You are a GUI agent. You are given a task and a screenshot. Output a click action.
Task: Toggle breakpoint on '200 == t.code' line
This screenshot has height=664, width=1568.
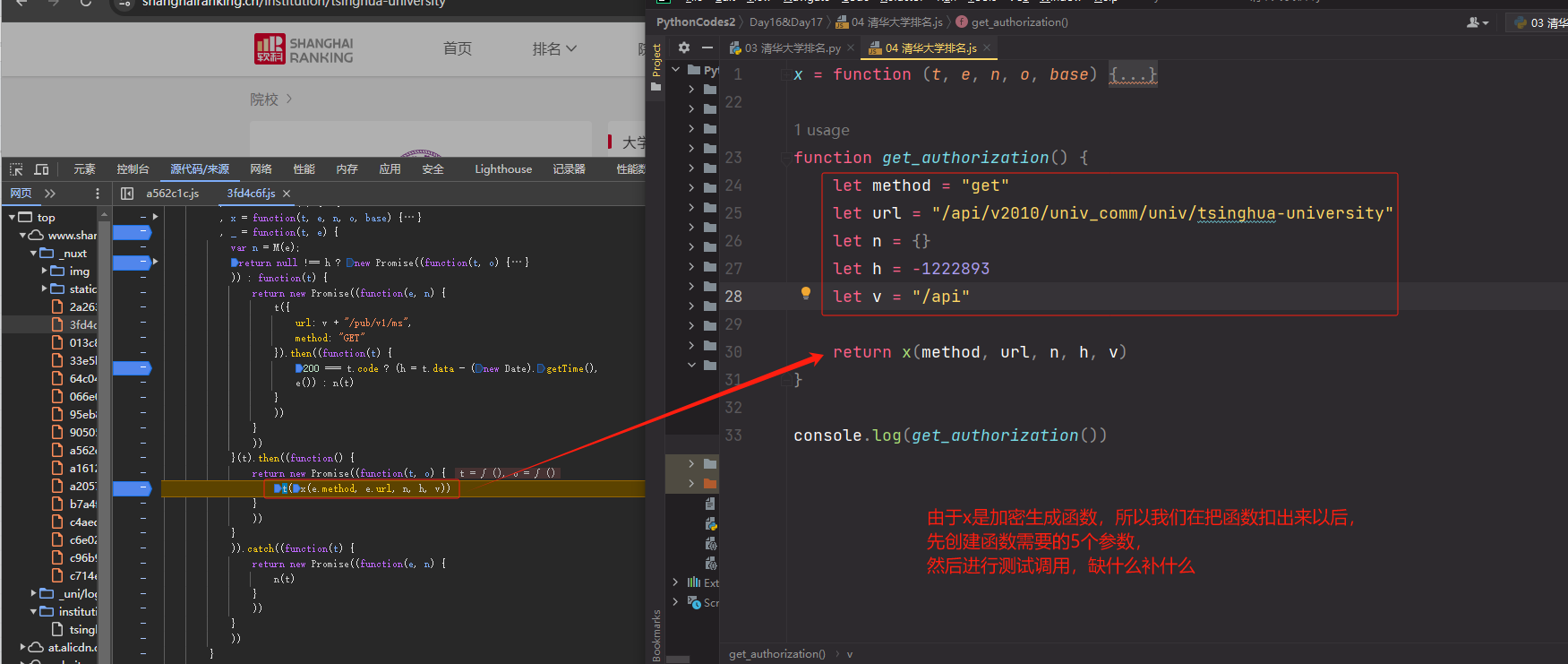[133, 368]
